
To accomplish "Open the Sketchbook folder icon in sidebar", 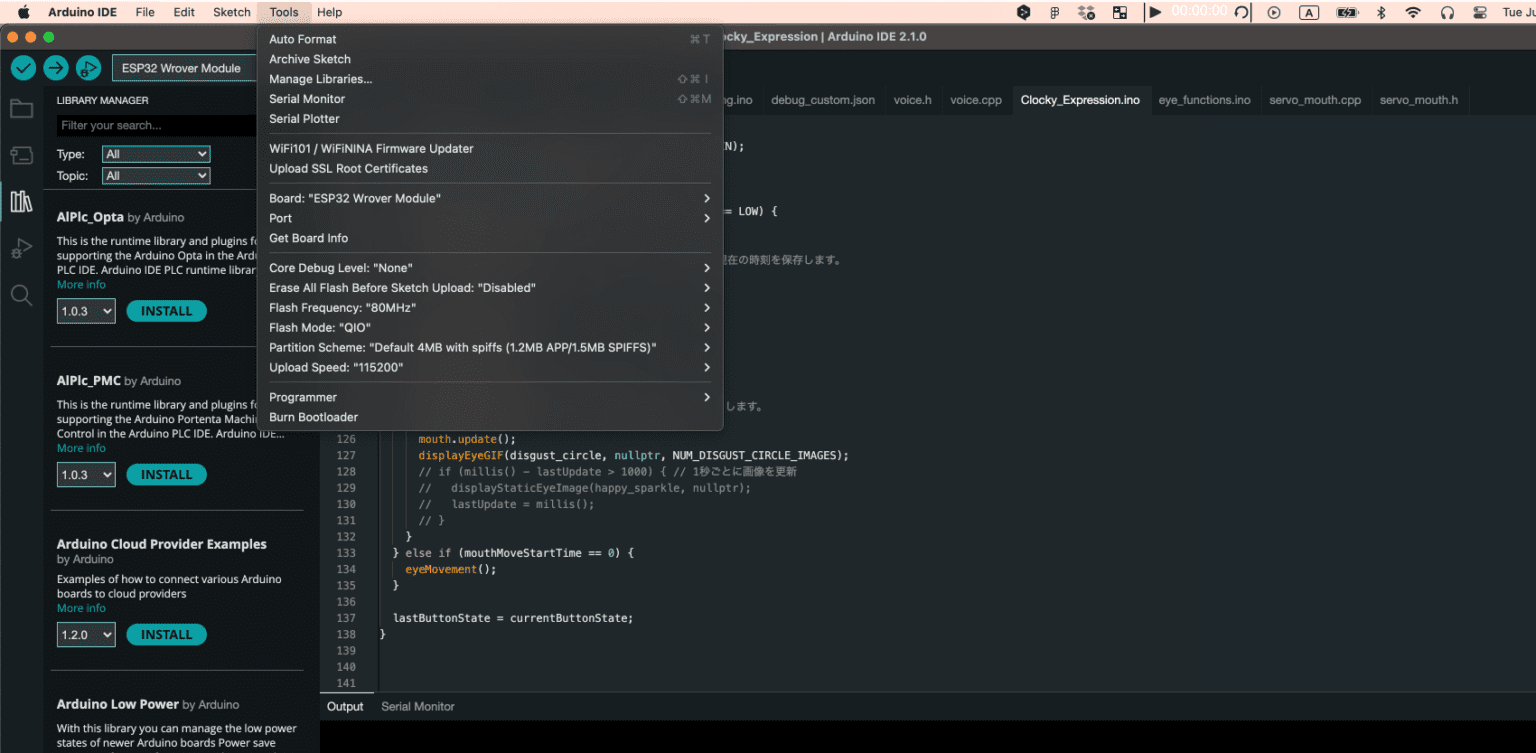I will pos(21,109).
